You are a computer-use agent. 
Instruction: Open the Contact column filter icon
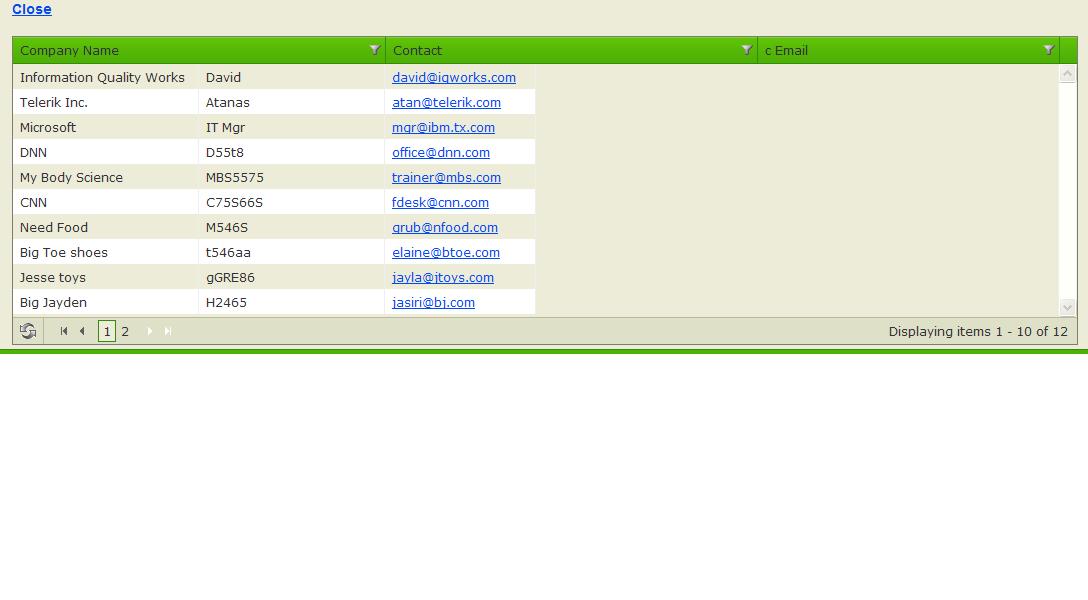(x=747, y=50)
